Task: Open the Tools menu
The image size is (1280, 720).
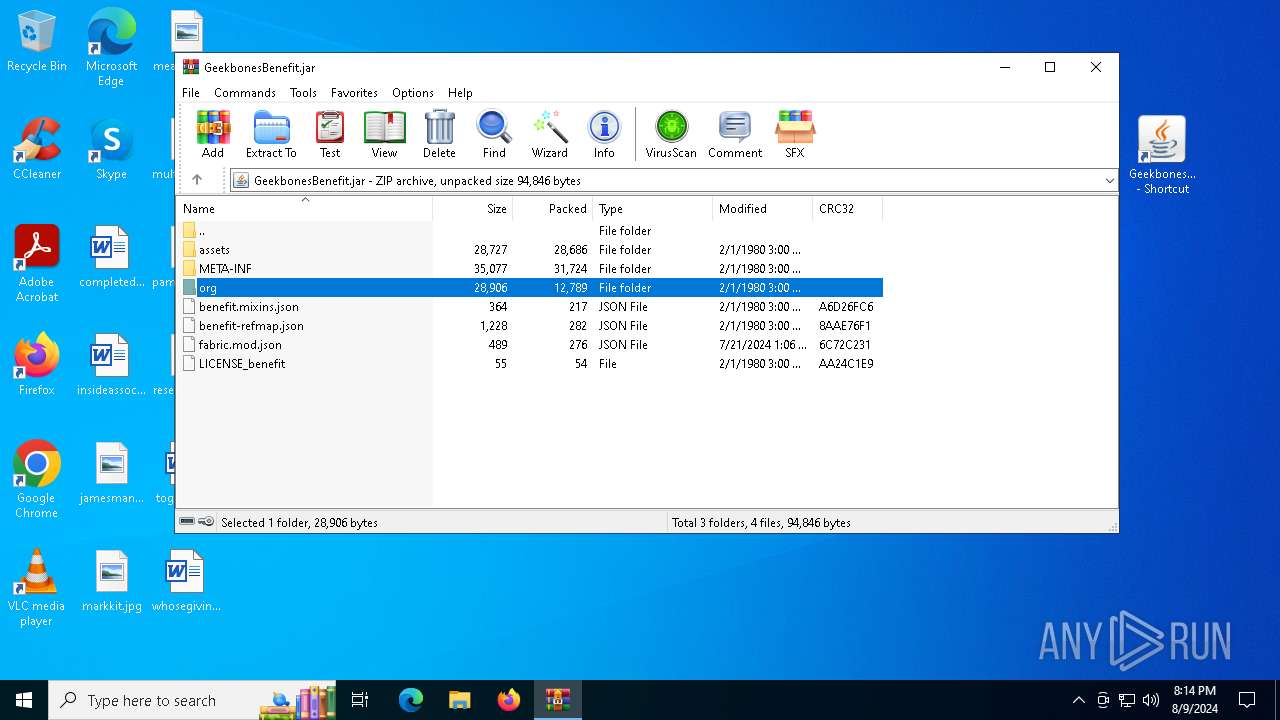Action: point(303,92)
